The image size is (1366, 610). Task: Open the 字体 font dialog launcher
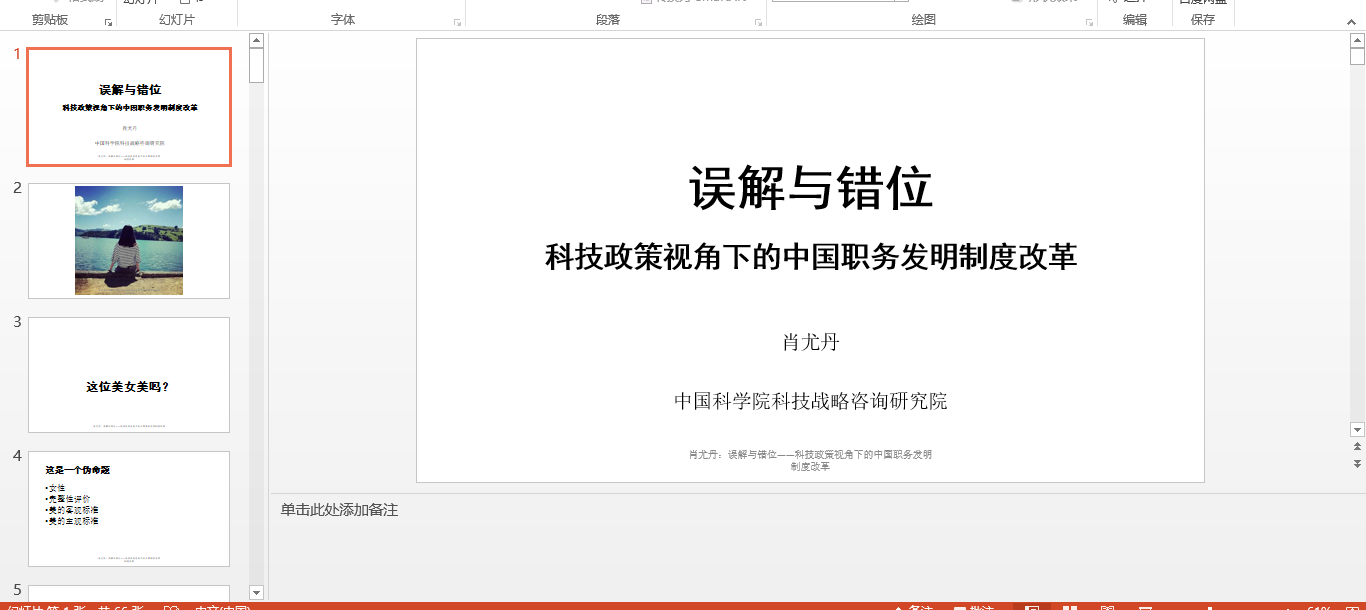pyautogui.click(x=458, y=22)
